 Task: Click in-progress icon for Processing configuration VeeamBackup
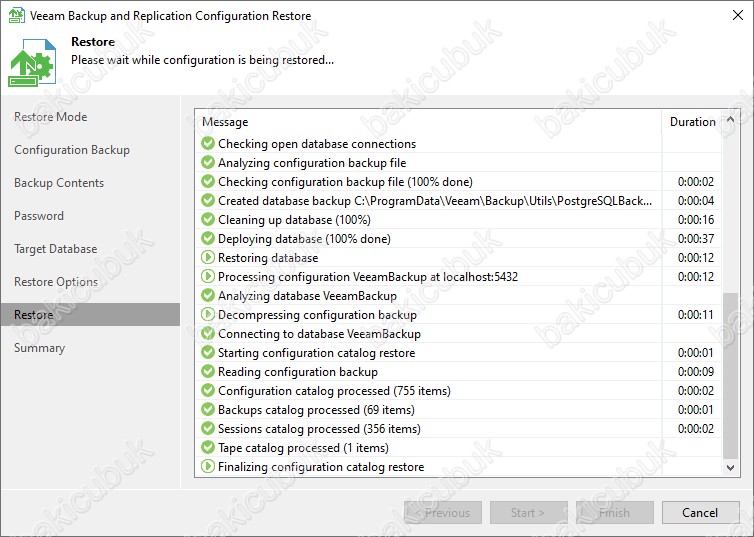coord(208,276)
